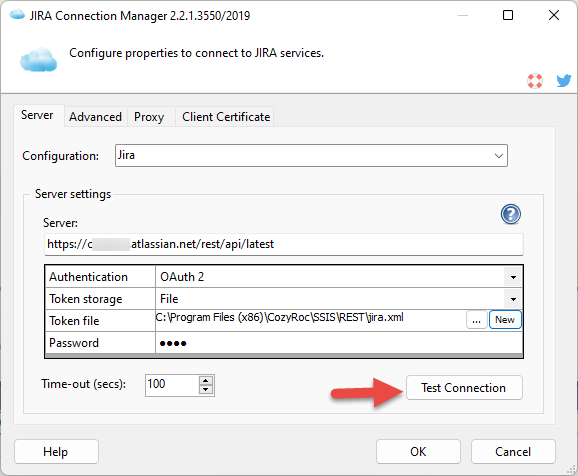
Task: Open the Token storage File dropdown
Action: (513, 299)
